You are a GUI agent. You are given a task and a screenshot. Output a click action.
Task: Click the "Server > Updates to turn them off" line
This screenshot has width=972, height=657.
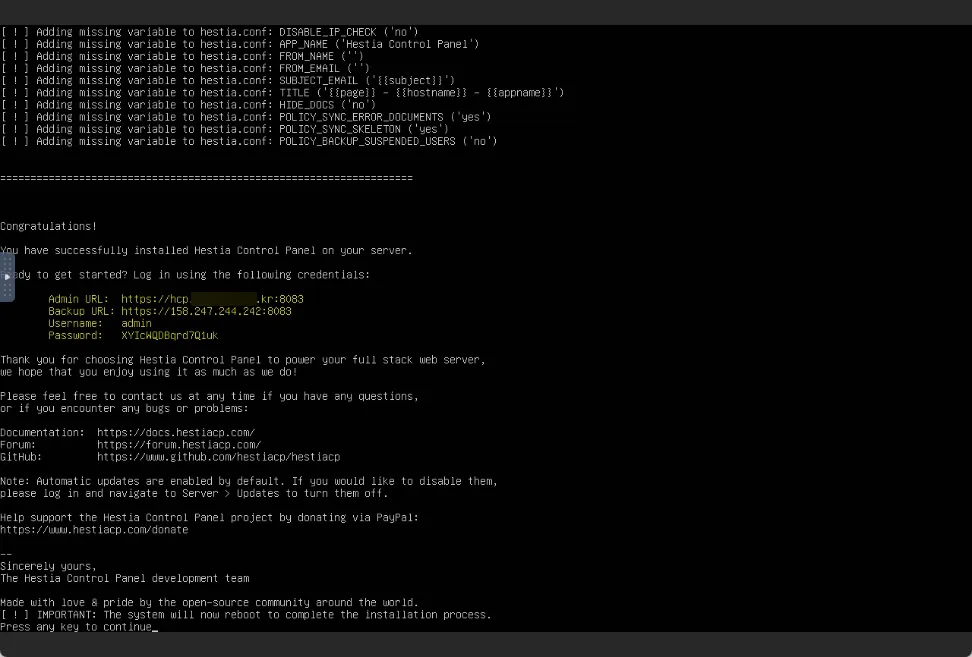194,493
